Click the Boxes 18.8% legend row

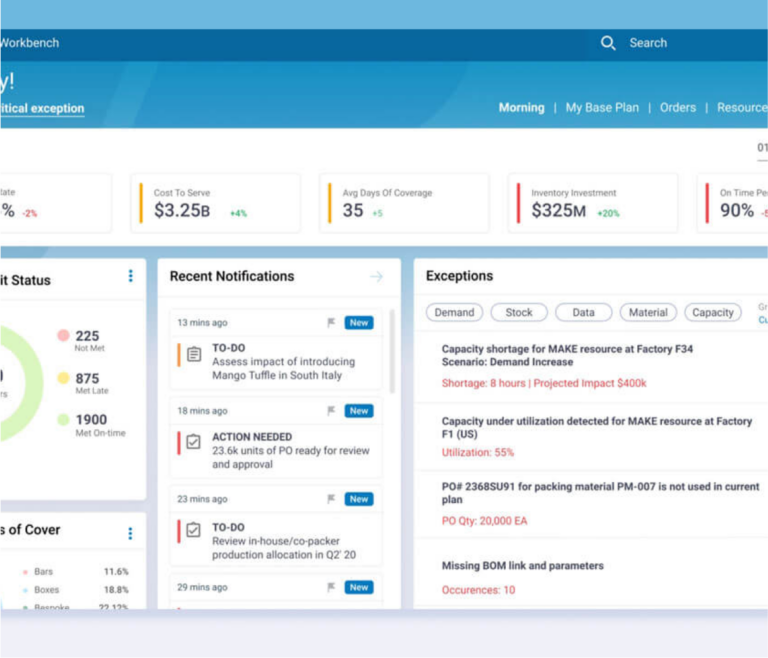pos(76,590)
